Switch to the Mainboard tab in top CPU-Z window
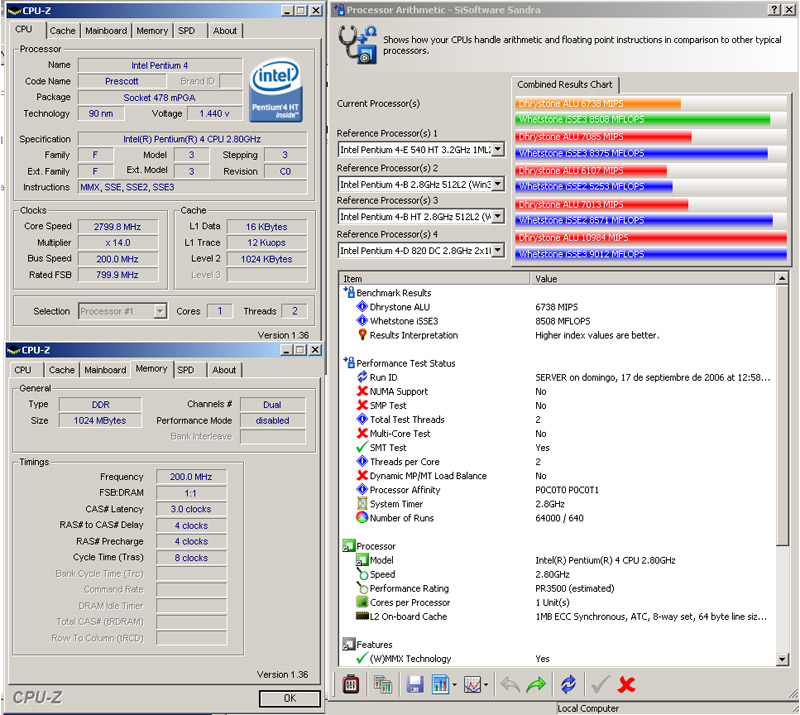The height and width of the screenshot is (715, 800). coord(106,31)
